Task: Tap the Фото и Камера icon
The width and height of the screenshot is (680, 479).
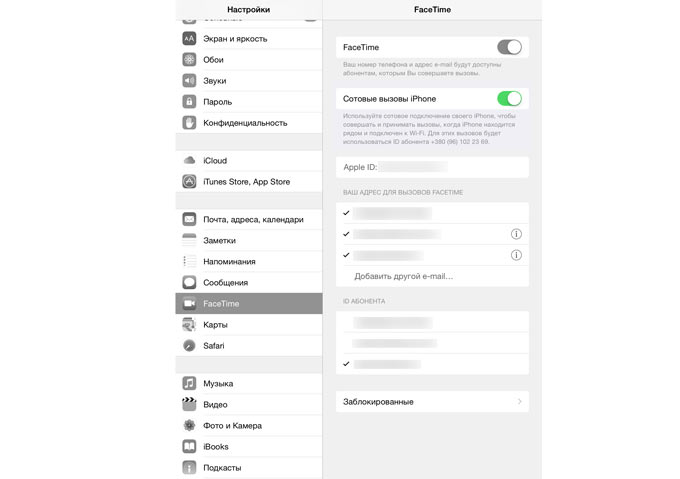Action: 189,425
